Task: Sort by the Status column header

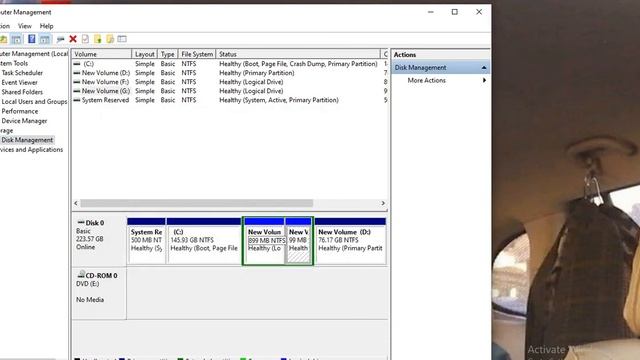Action: tap(298, 54)
